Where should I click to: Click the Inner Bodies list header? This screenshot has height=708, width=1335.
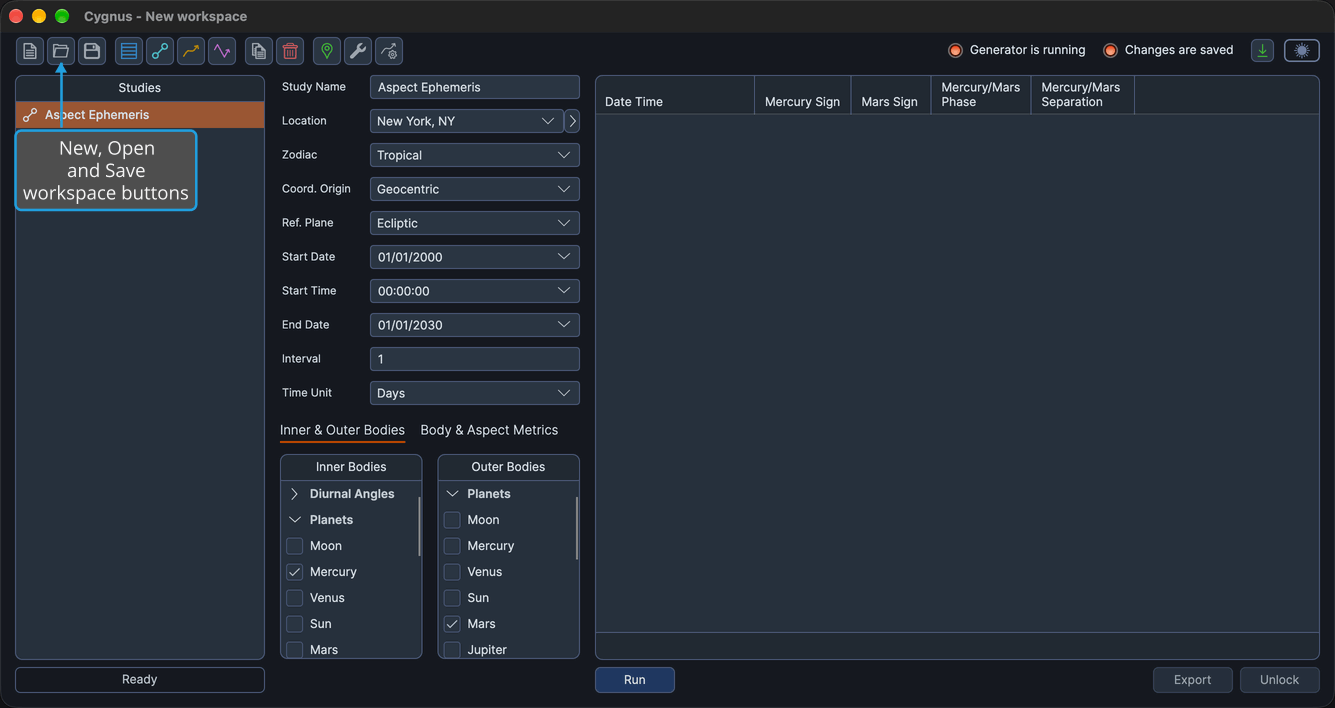(x=351, y=467)
